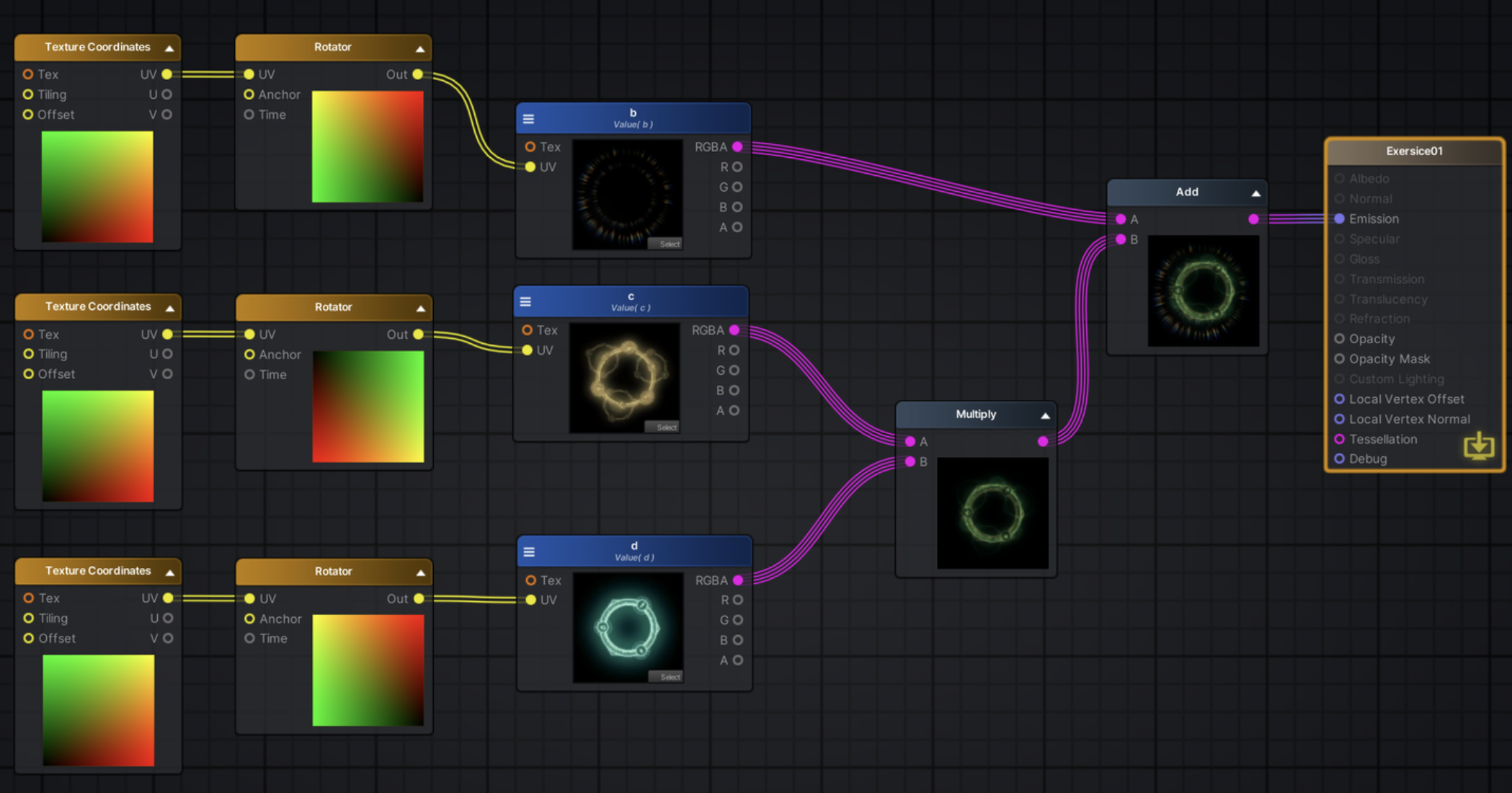Click Emission input port on Exersice01
Viewport: 1512px width, 793px height.
tap(1339, 218)
